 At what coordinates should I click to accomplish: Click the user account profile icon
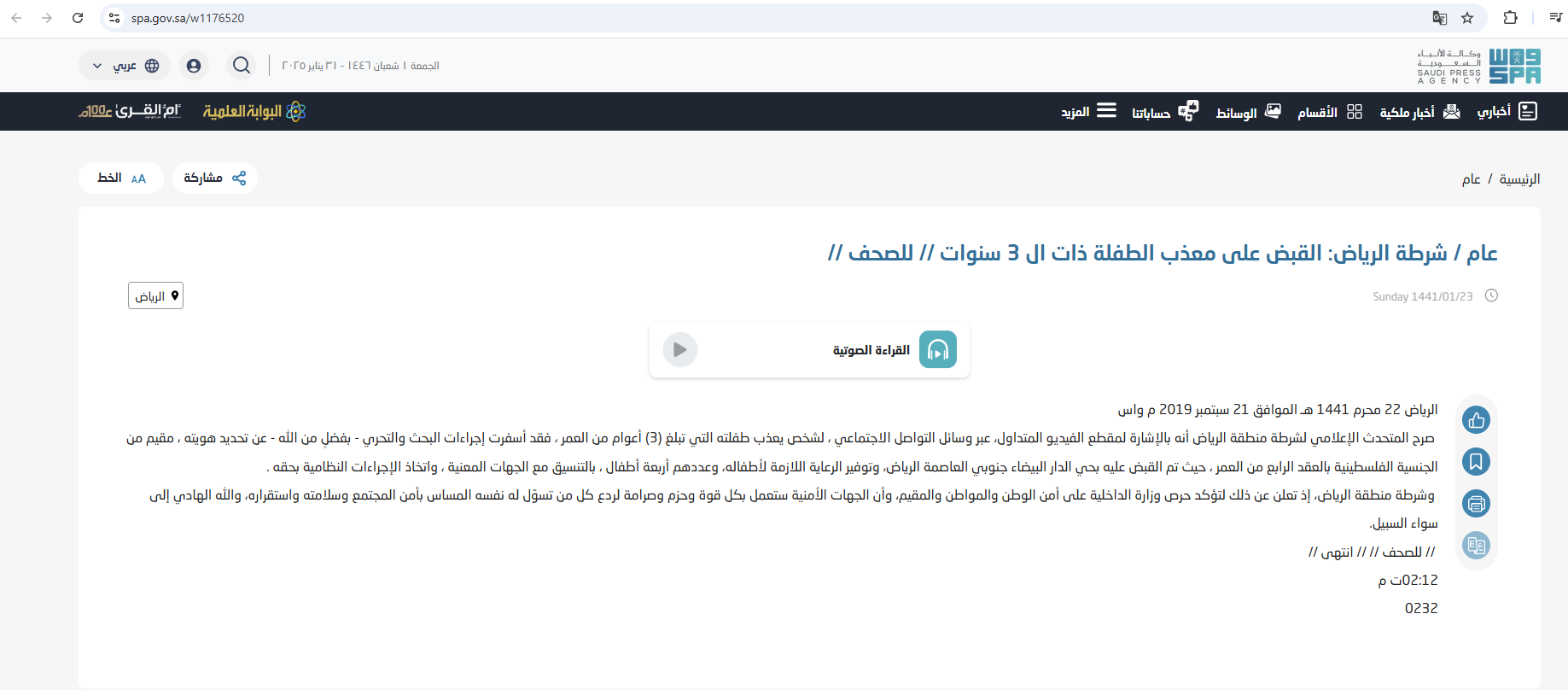point(194,66)
